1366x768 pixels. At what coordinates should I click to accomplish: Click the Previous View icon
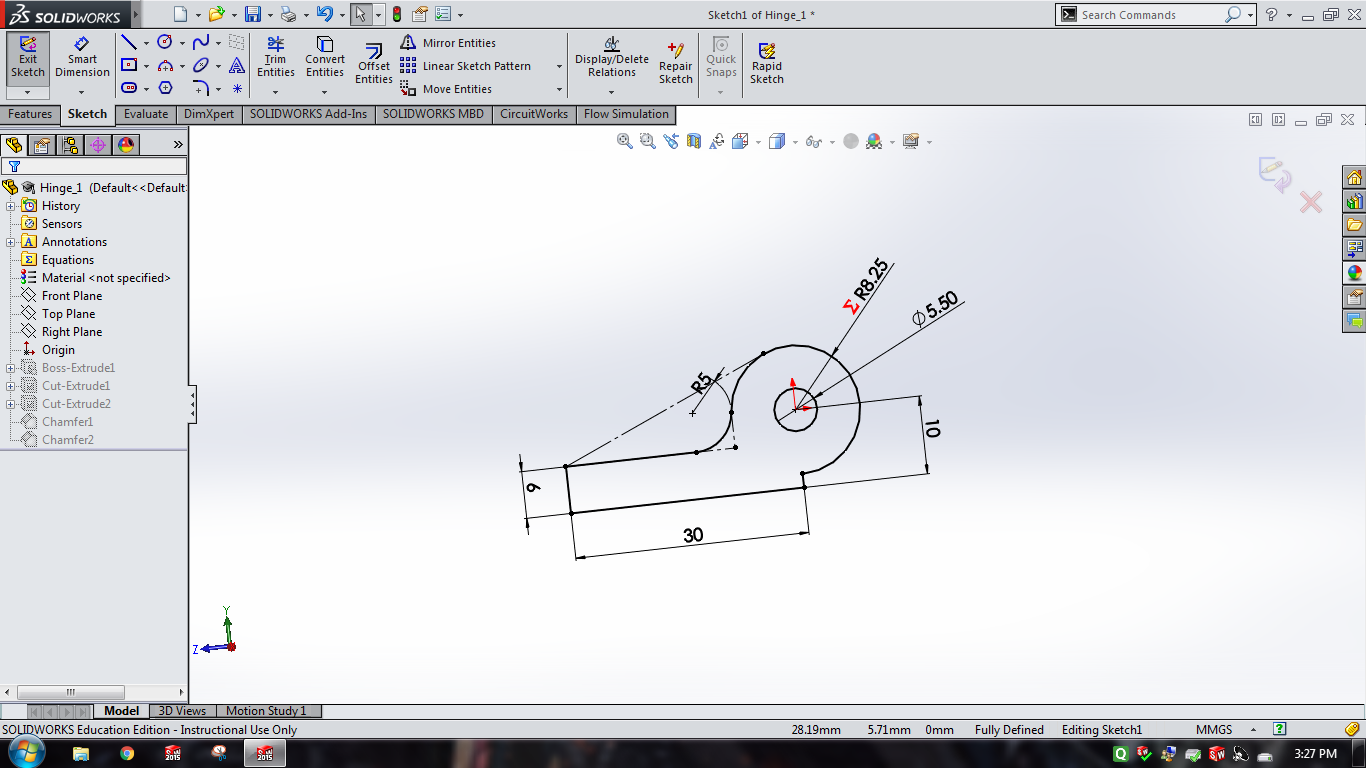point(670,141)
